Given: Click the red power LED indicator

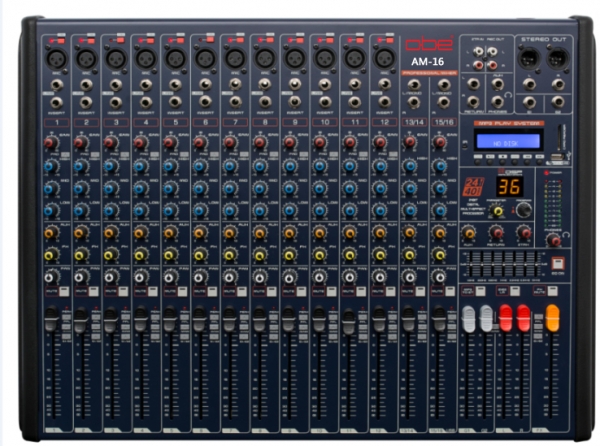Looking at the screenshot, I should click(x=546, y=173).
